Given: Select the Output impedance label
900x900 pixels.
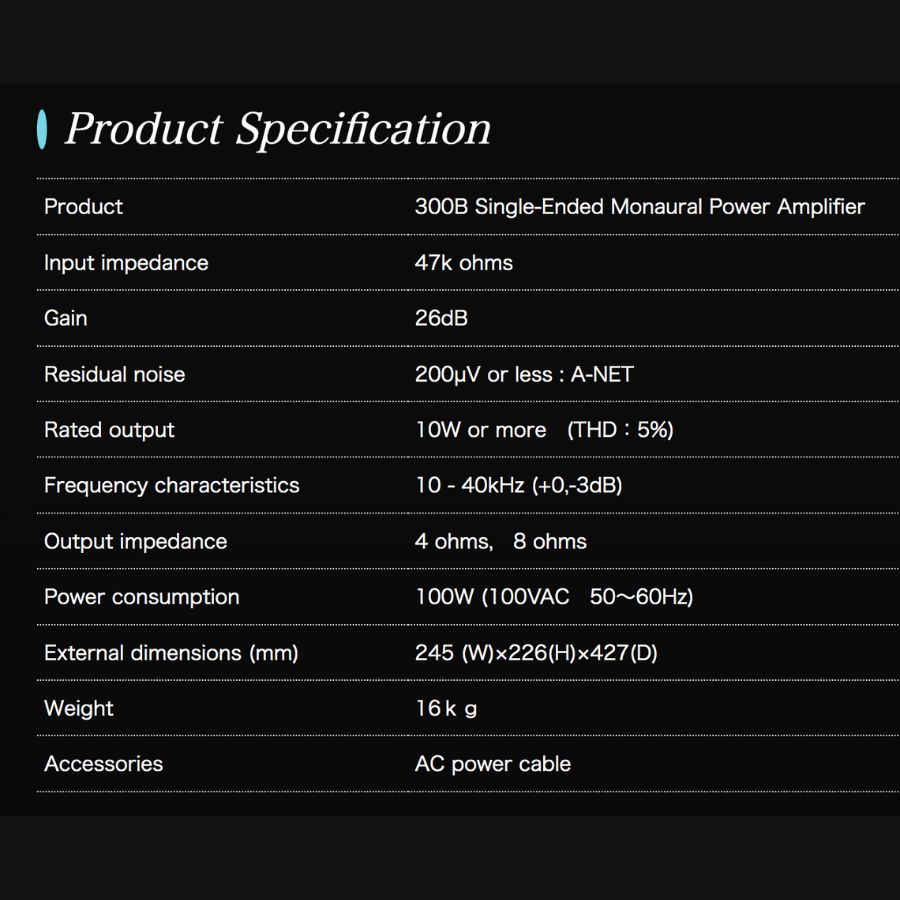Looking at the screenshot, I should [135, 541].
